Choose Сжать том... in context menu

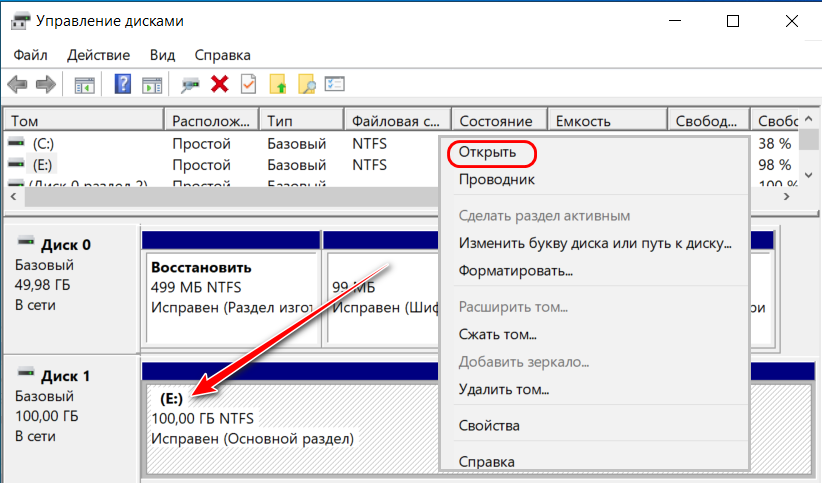pos(497,335)
